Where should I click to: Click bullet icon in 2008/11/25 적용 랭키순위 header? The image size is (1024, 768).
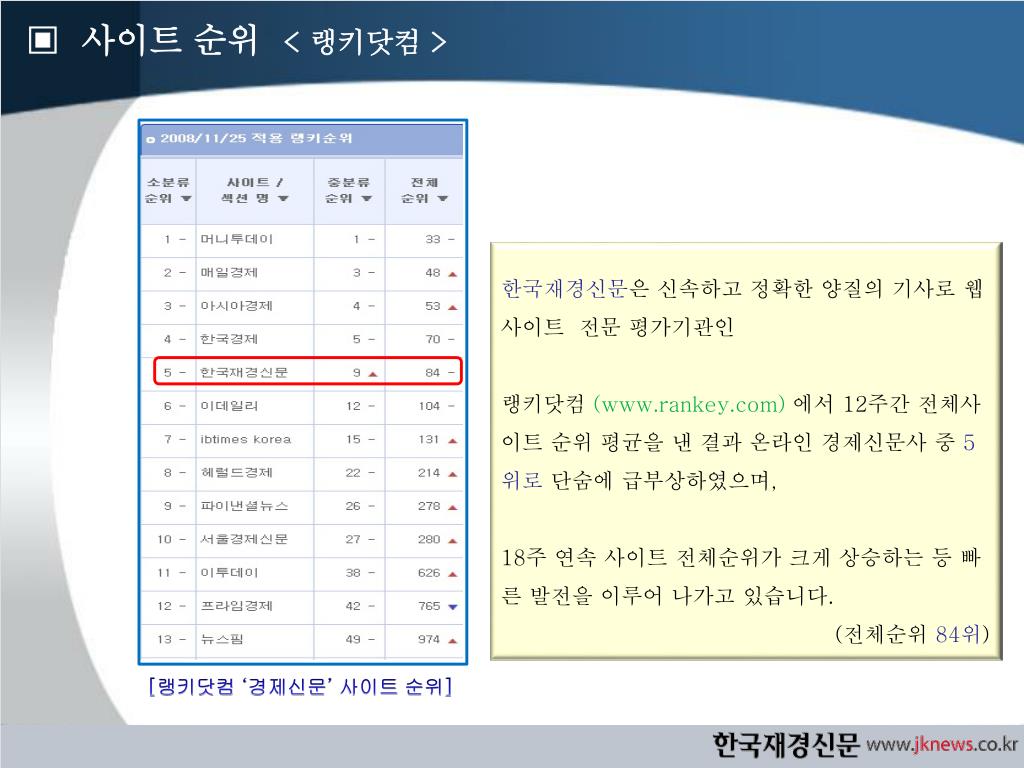tap(150, 140)
